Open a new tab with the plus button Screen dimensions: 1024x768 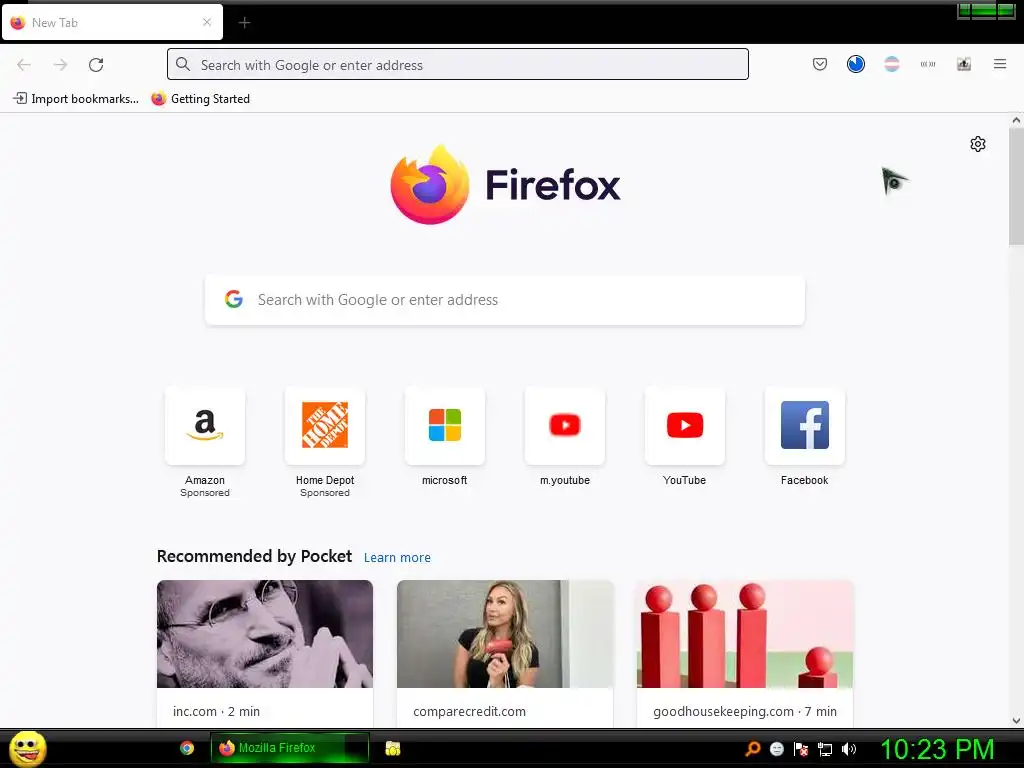pyautogui.click(x=244, y=23)
